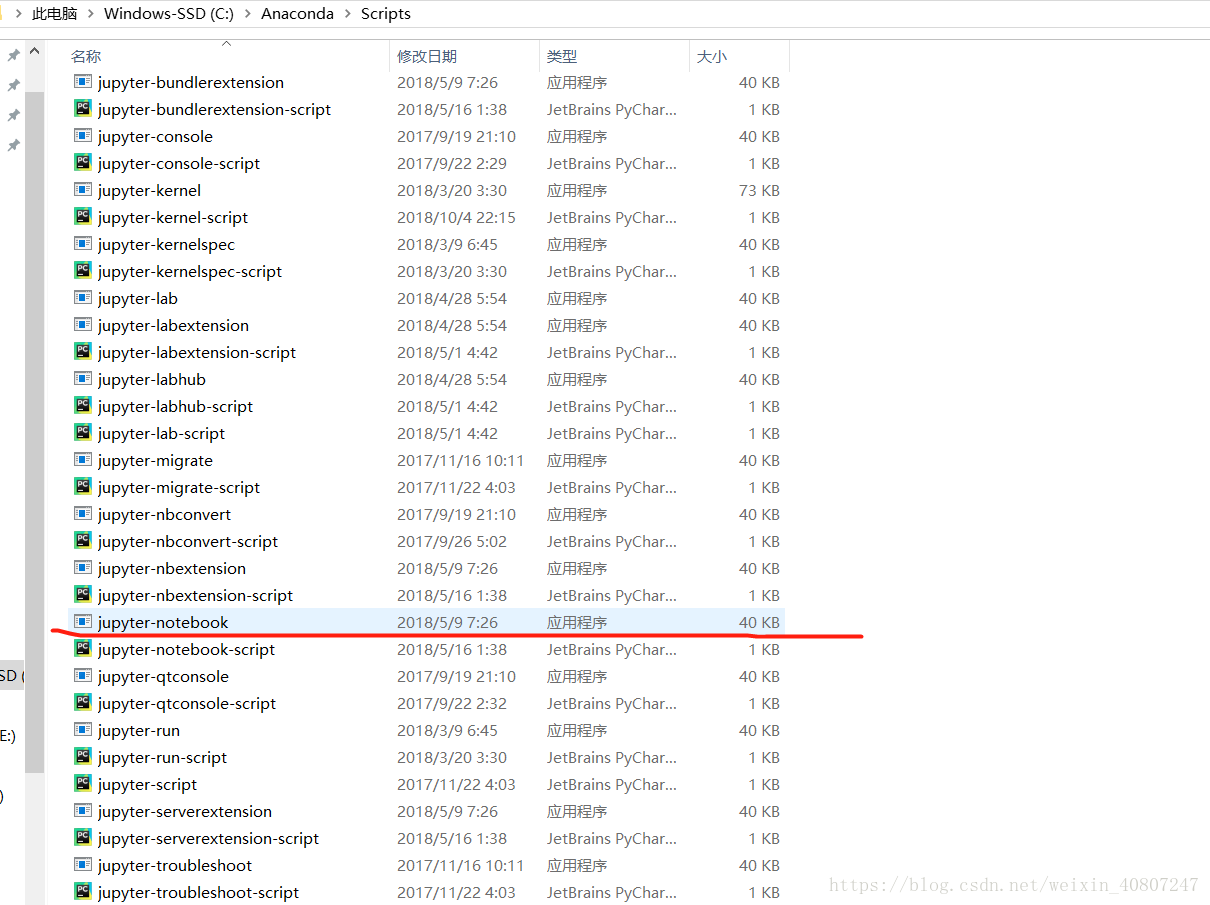Click the jupyter-kernel application icon
The image size is (1210, 905).
[83, 190]
